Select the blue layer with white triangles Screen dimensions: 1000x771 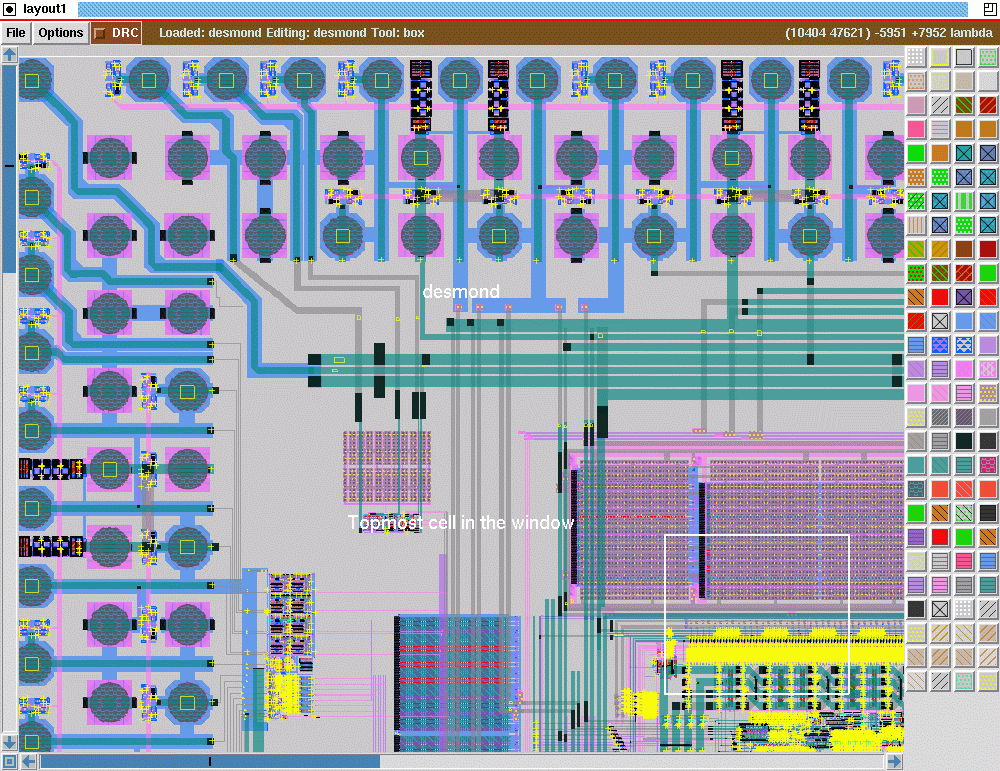pyautogui.click(x=940, y=345)
